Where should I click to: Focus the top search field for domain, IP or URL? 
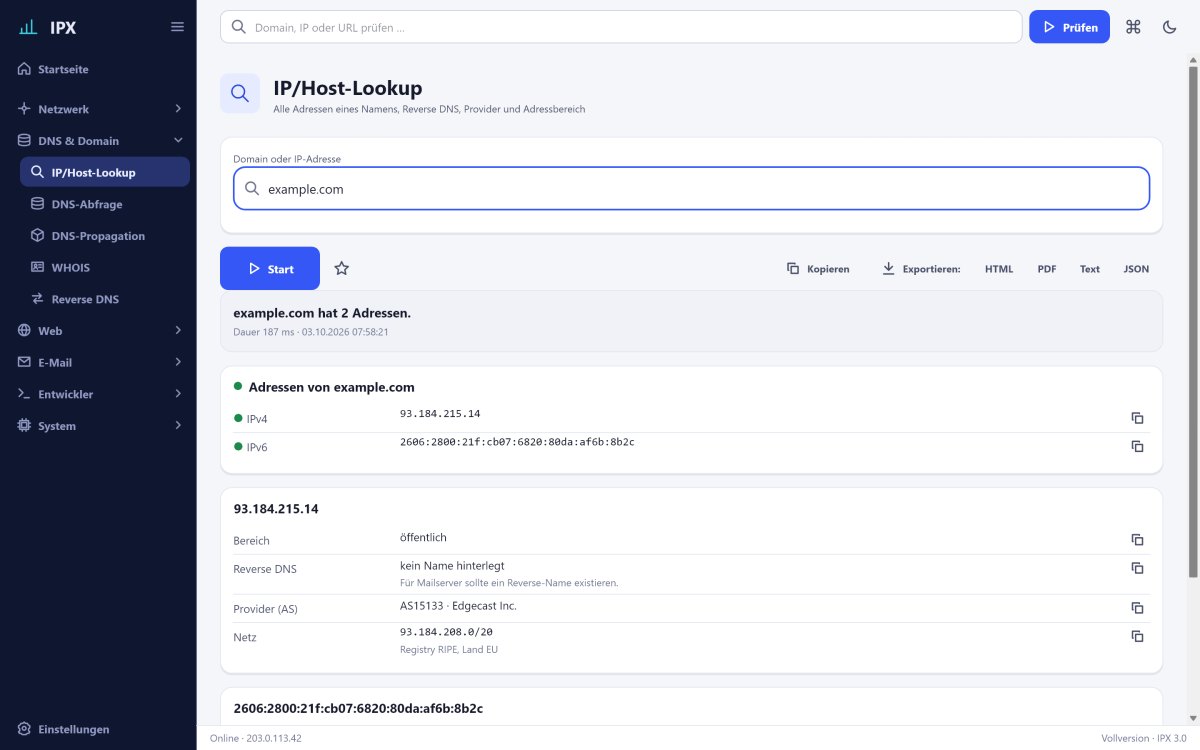621,27
